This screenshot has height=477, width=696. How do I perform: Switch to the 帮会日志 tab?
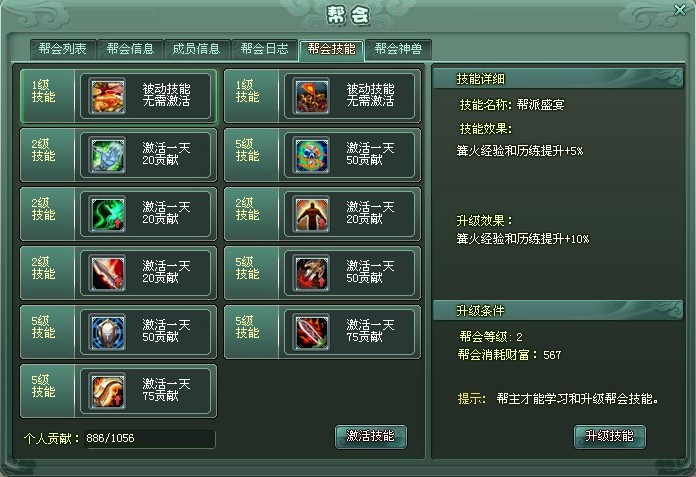coord(265,49)
